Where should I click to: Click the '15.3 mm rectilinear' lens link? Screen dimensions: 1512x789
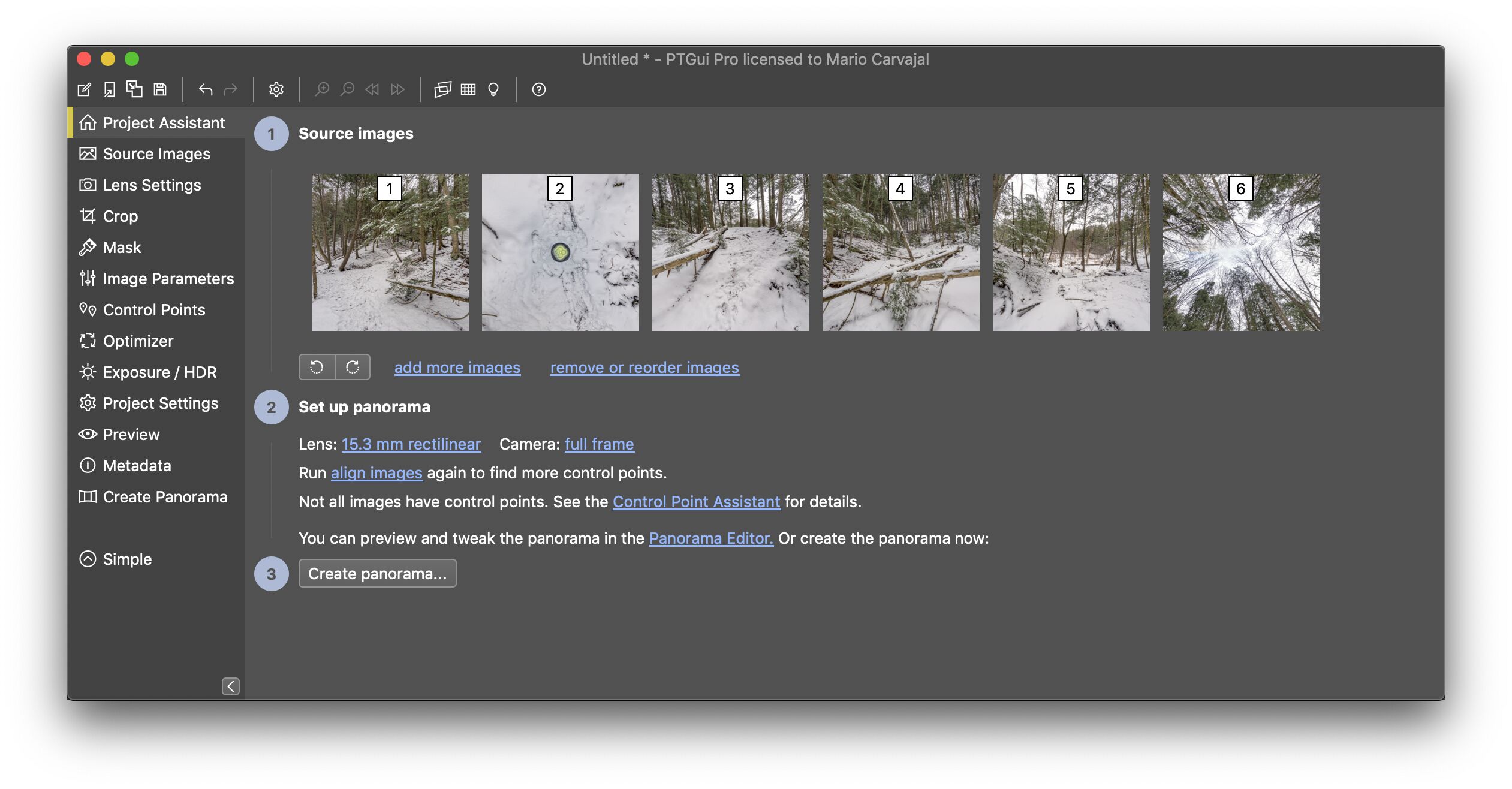click(x=411, y=444)
